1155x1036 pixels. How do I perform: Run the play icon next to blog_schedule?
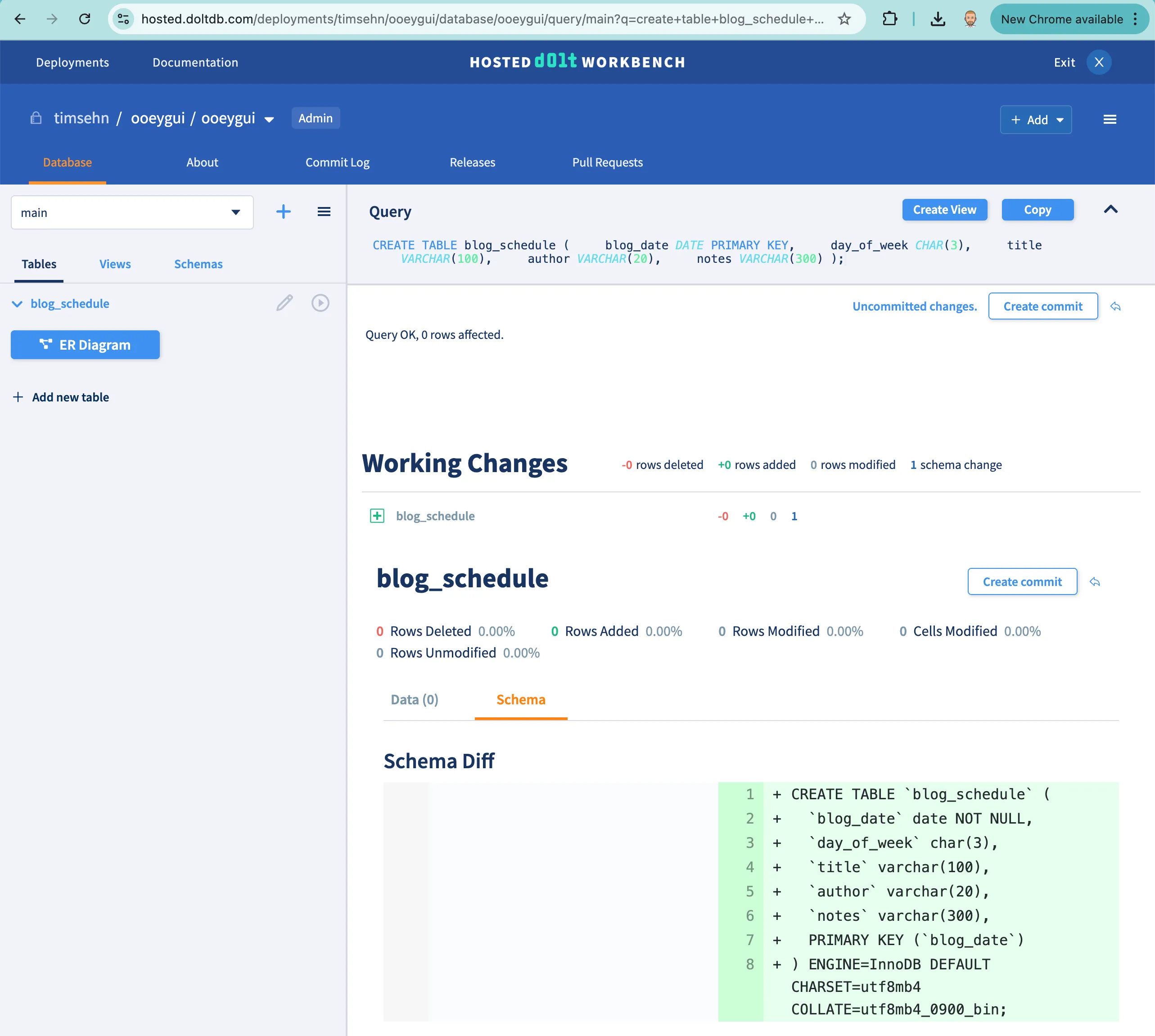click(x=320, y=303)
